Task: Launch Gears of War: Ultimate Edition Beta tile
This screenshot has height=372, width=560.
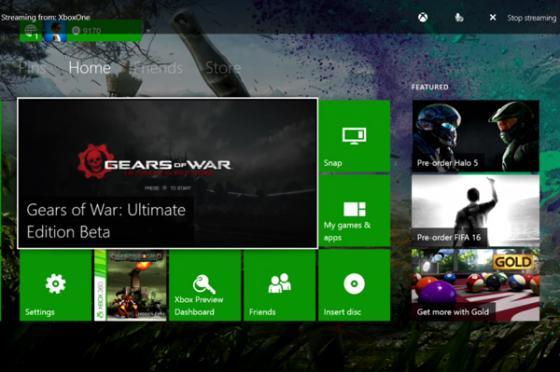Action: tap(168, 173)
